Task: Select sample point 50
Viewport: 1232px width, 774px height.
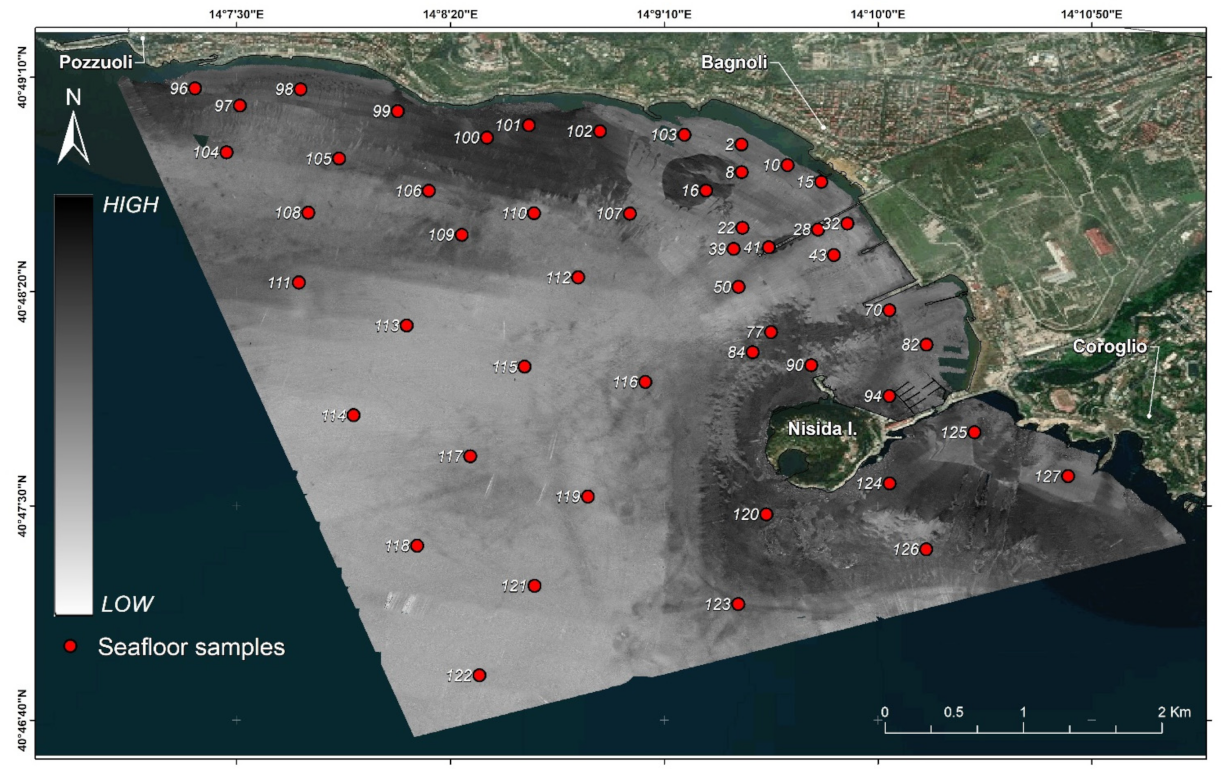Action: click(x=738, y=287)
